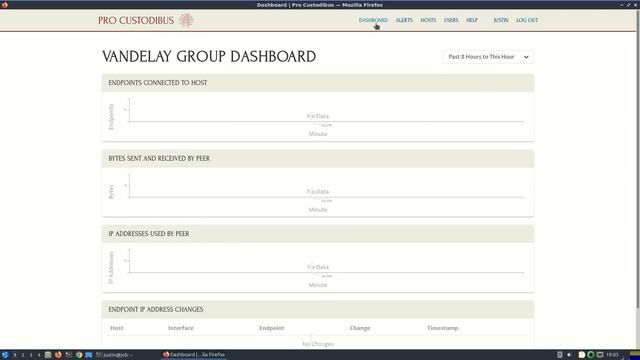Viewport: 640px width, 360px height.
Task: Open the time range dropdown
Action: click(x=488, y=57)
